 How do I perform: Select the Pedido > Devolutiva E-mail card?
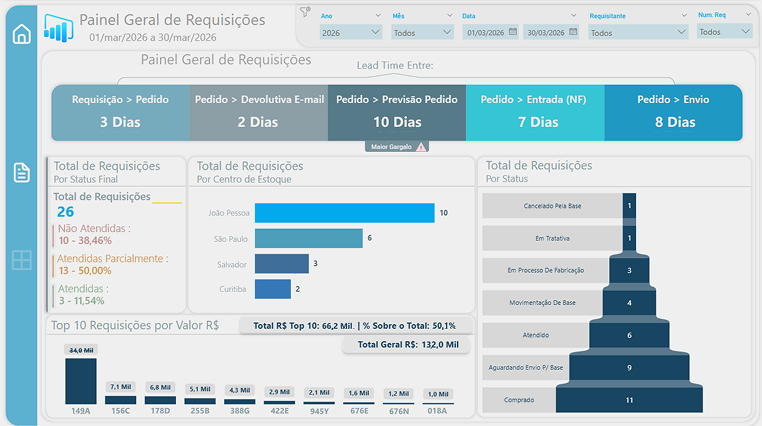click(x=259, y=113)
